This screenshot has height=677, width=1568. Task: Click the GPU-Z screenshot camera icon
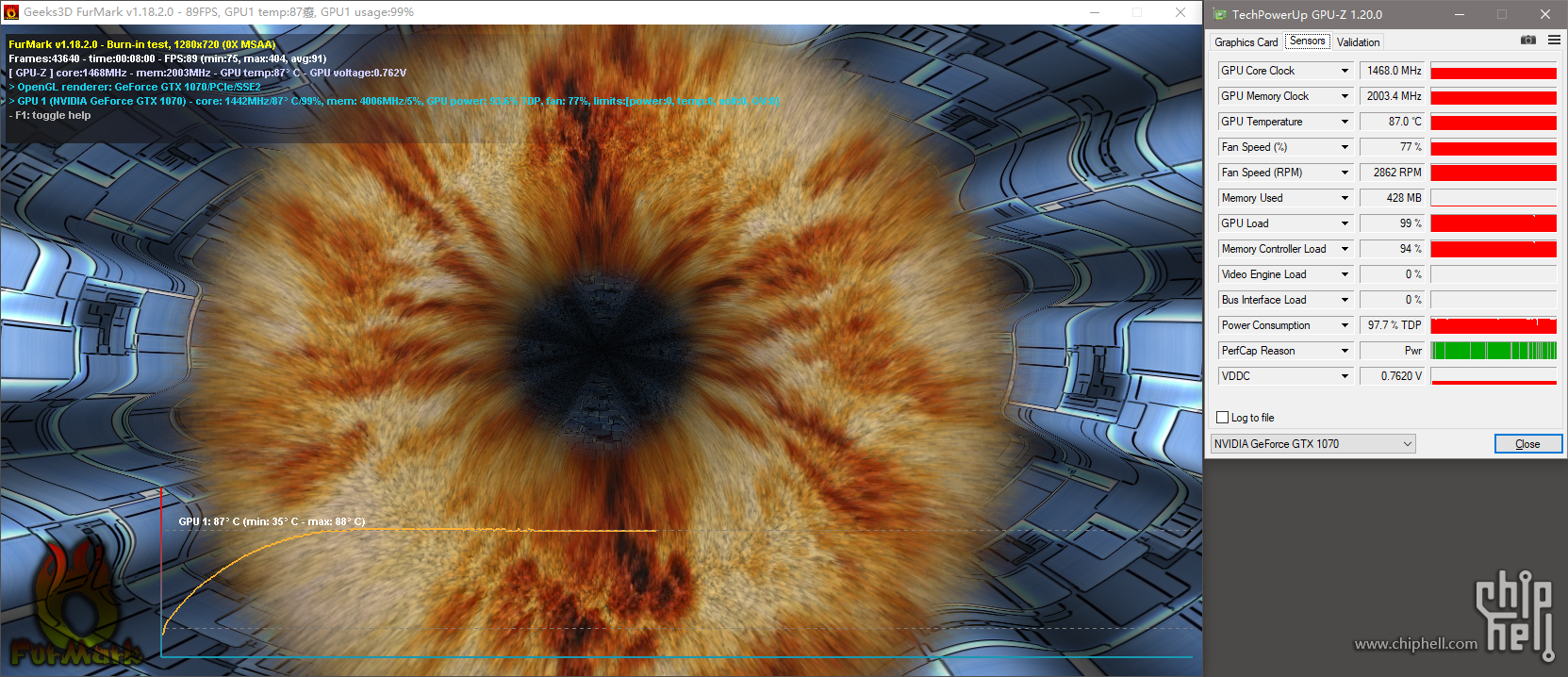1528,41
